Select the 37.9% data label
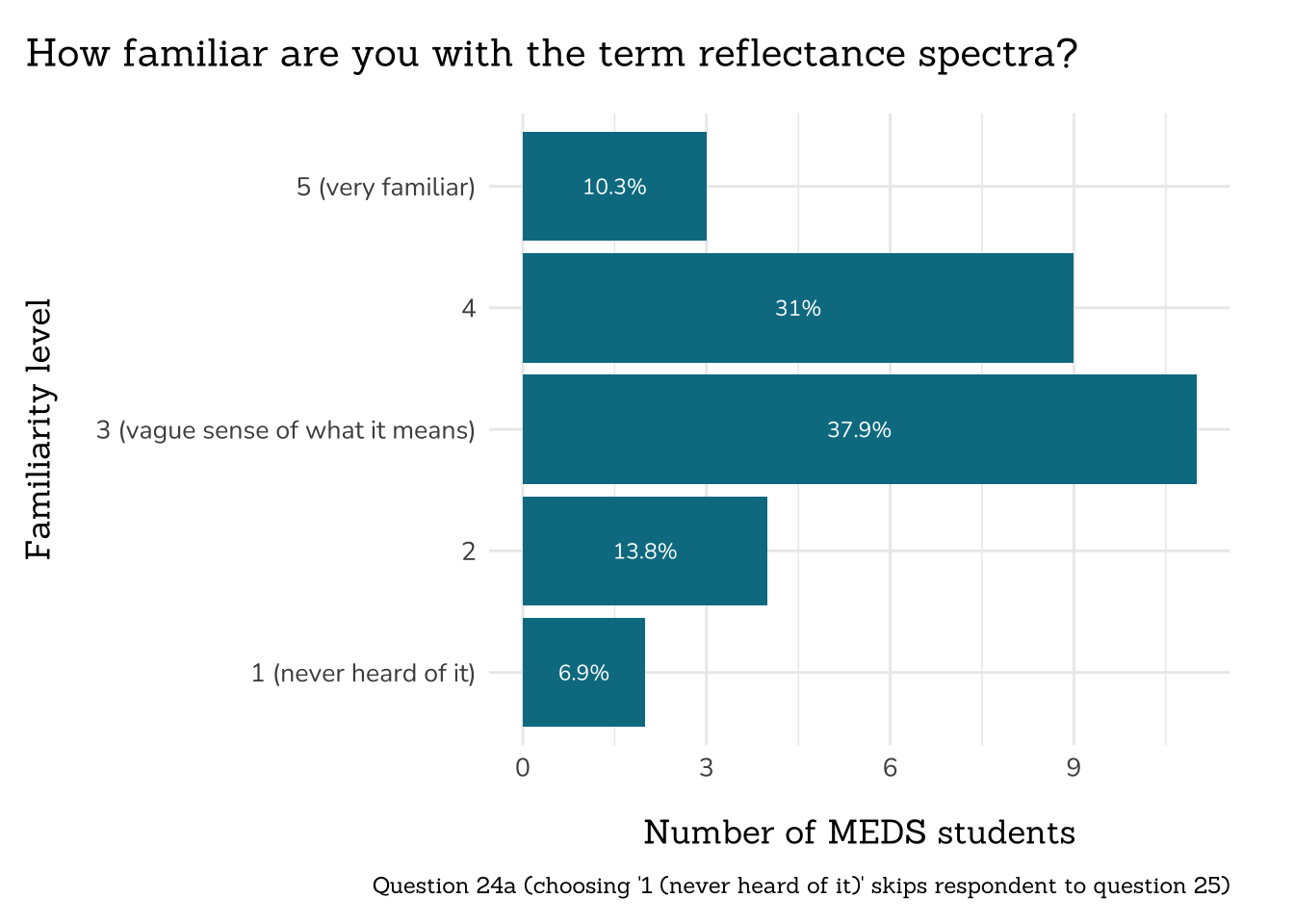This screenshot has width=1294, height=924. [x=859, y=429]
